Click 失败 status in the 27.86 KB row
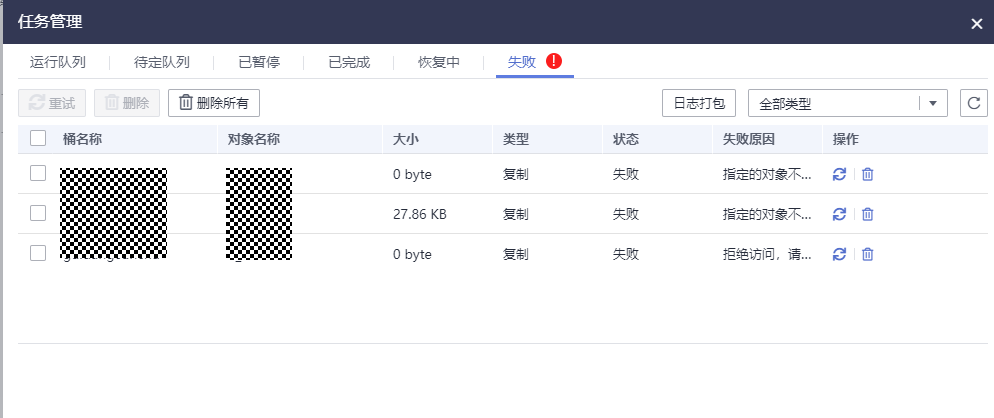994x418 pixels. click(626, 214)
